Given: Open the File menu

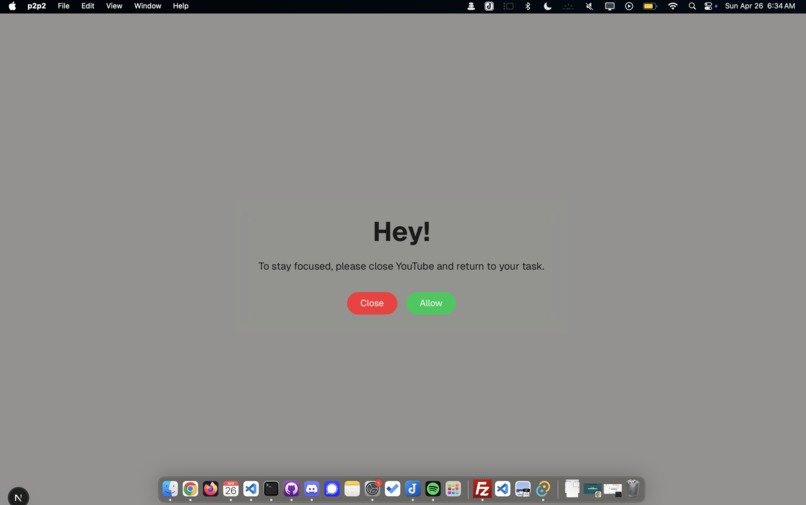Looking at the screenshot, I should tap(63, 6).
